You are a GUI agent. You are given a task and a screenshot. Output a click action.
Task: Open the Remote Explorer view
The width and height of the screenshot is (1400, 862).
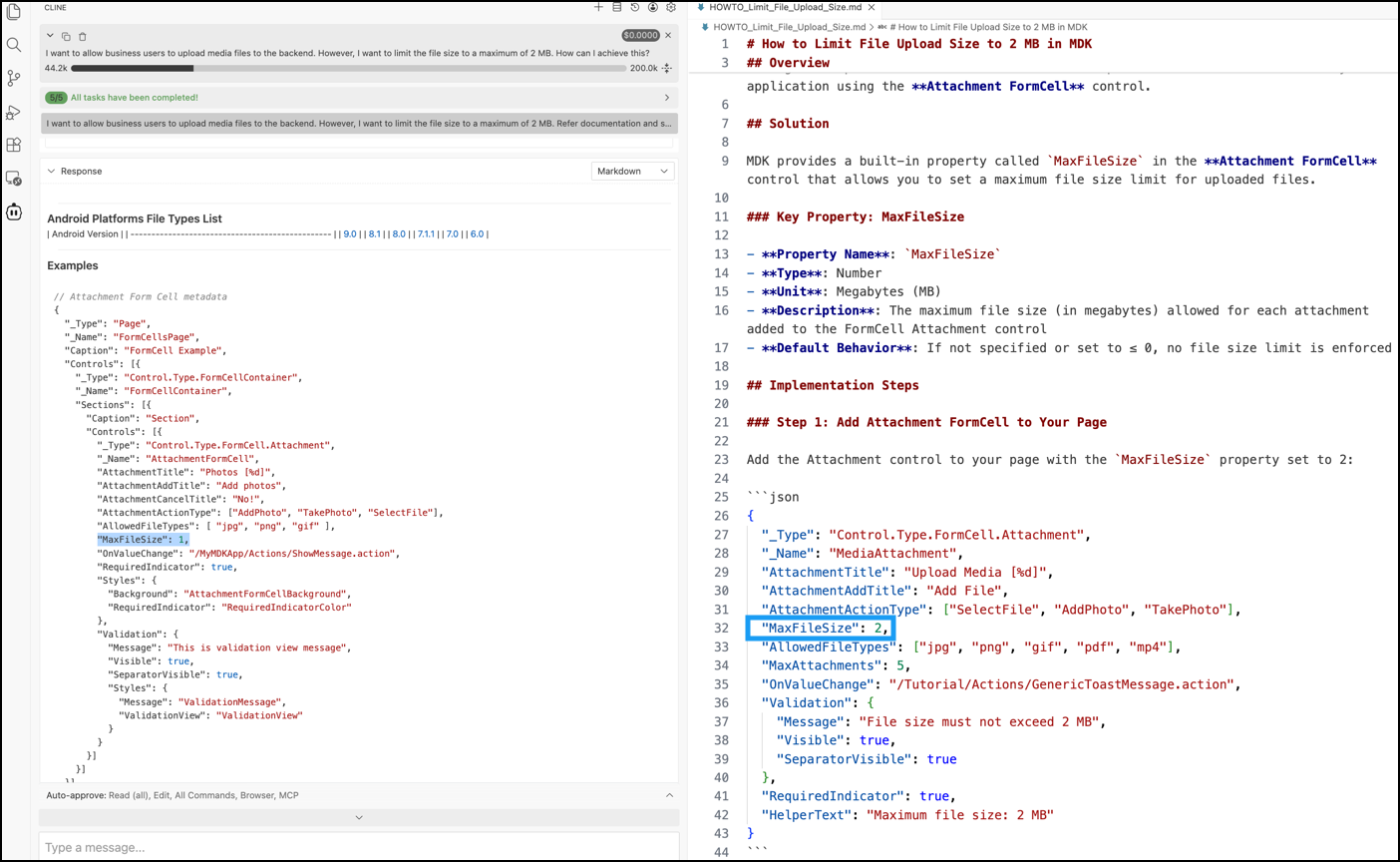point(14,179)
